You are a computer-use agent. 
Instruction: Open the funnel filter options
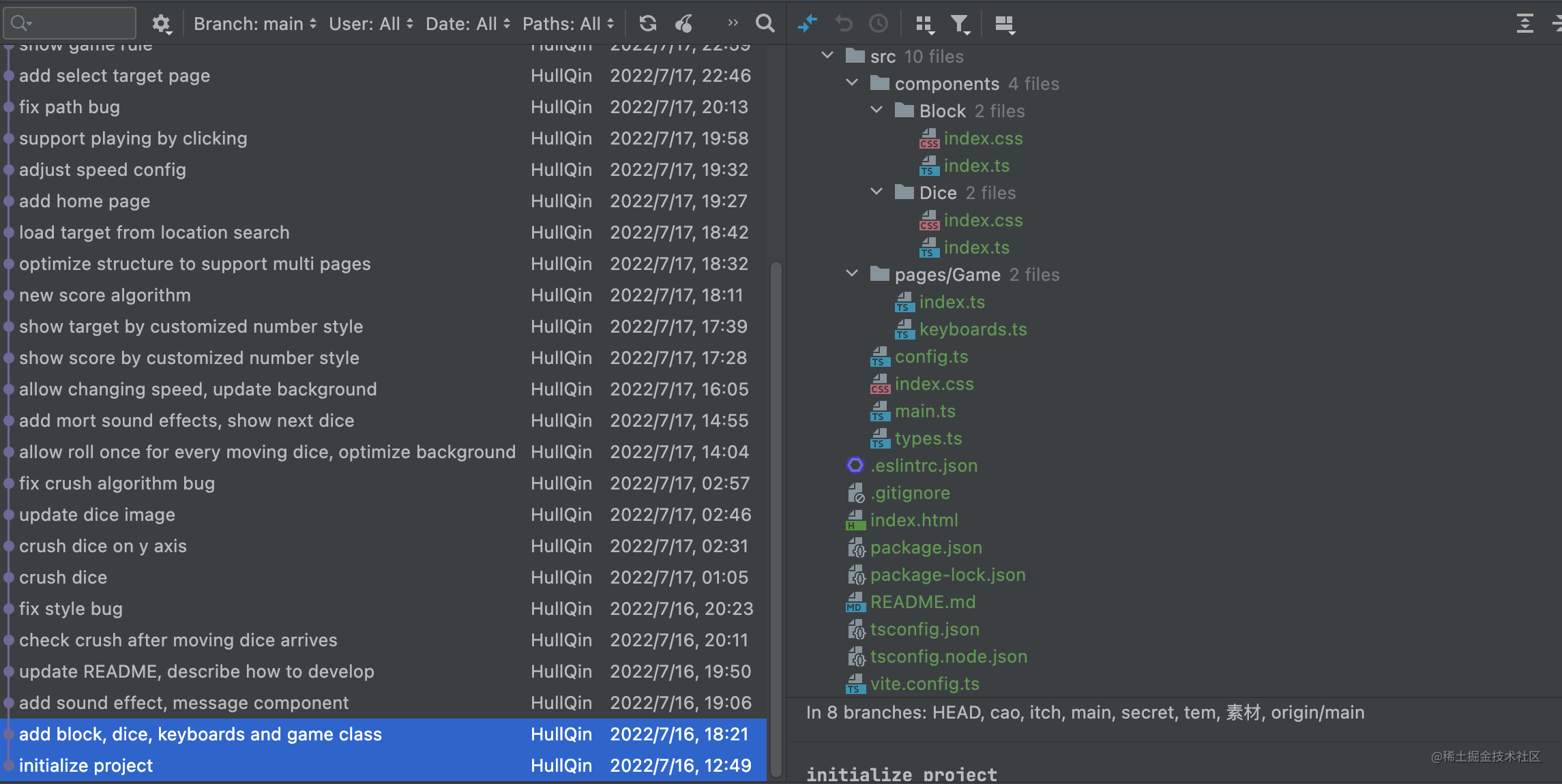coord(960,25)
